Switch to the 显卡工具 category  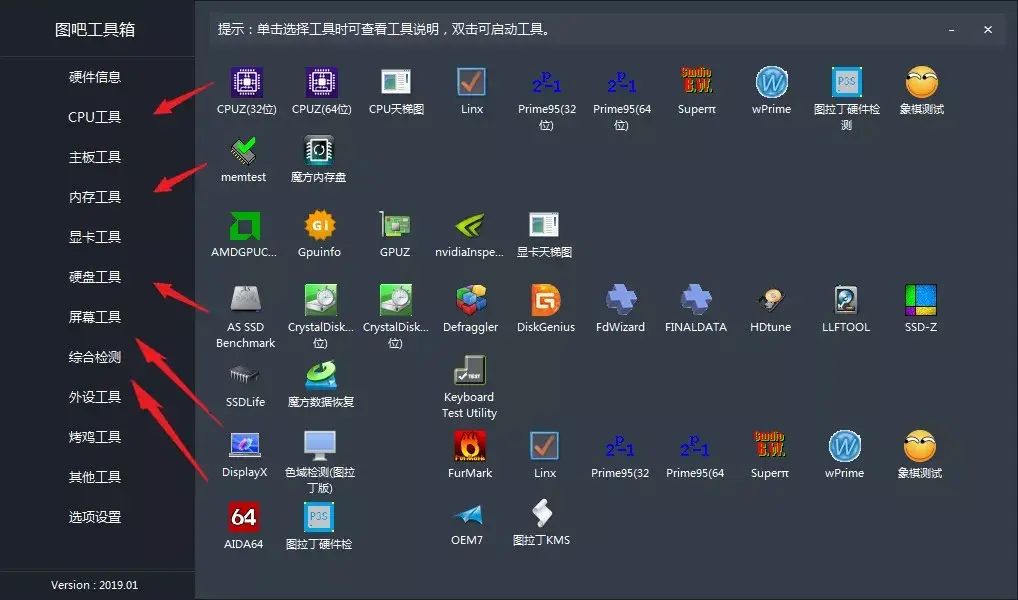tap(97, 237)
